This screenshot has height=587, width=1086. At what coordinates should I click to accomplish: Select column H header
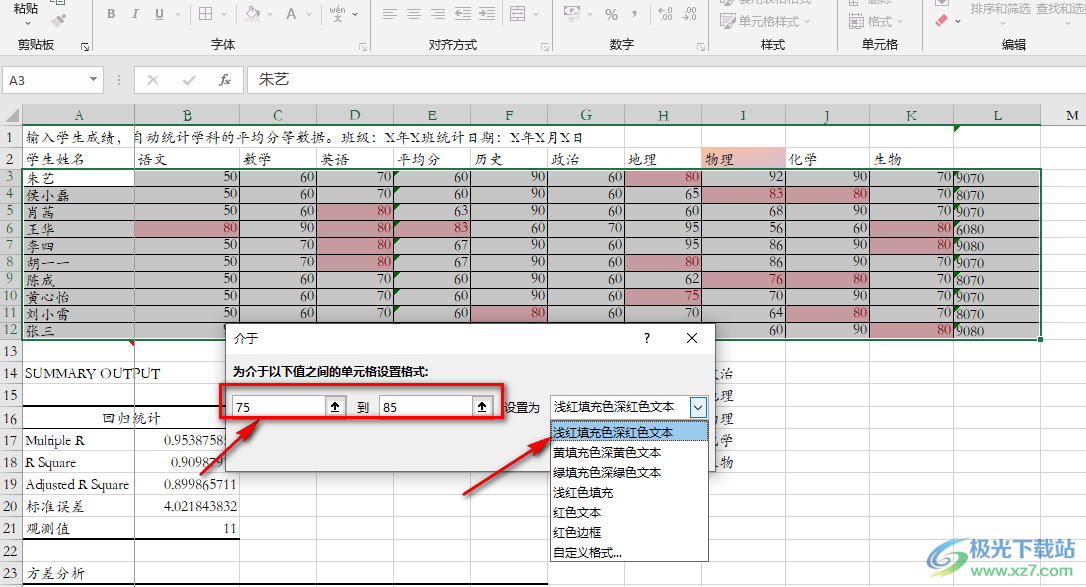pos(663,115)
